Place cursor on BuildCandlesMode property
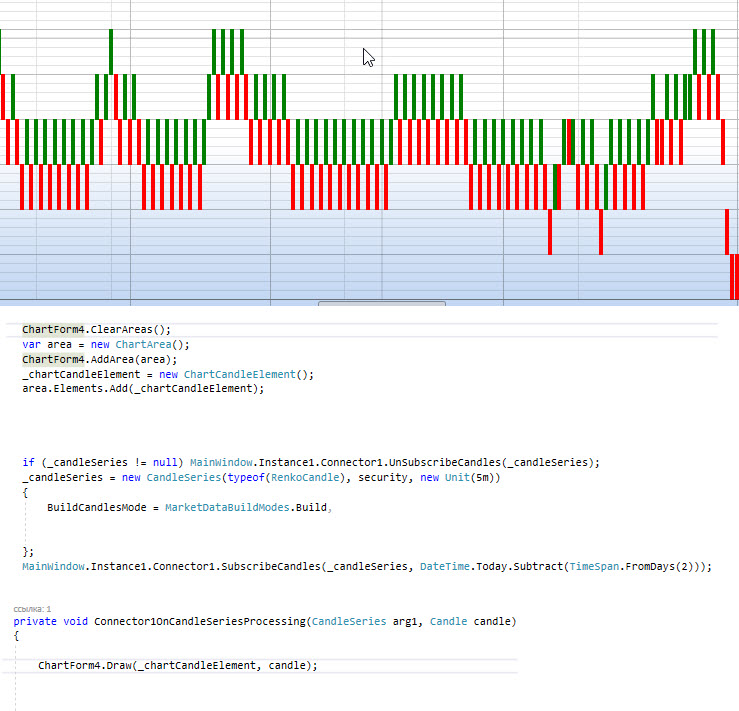739x711 pixels. pyautogui.click(x=97, y=508)
